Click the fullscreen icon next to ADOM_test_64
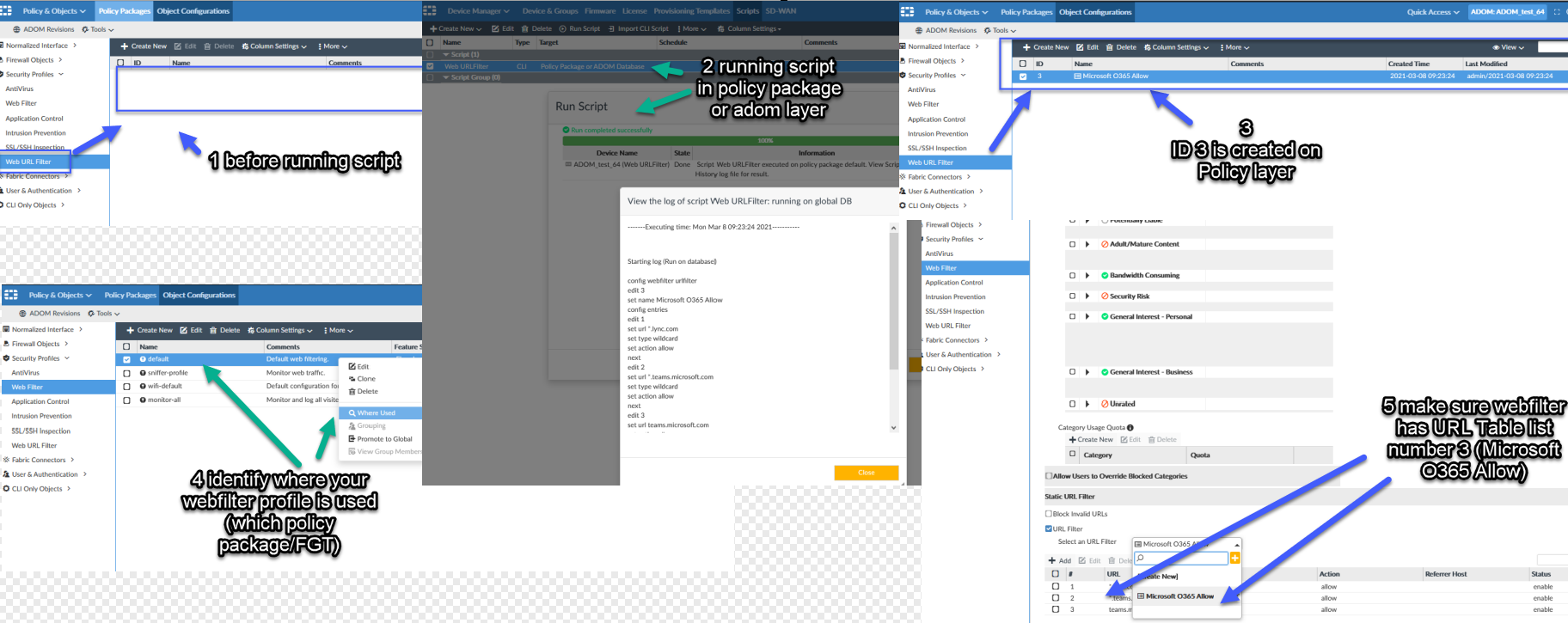 coord(1557,12)
